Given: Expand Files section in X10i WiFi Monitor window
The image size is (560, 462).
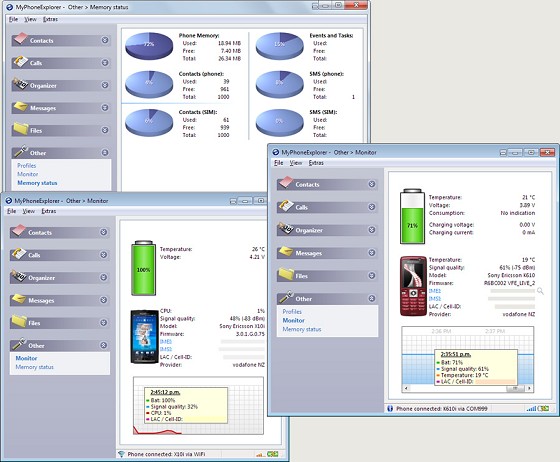Looking at the screenshot, I should pyautogui.click(x=103, y=322).
